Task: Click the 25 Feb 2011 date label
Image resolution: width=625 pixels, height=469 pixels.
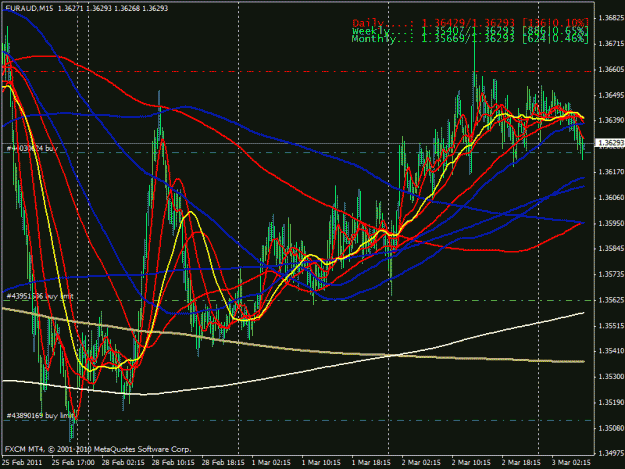Action: (22, 463)
